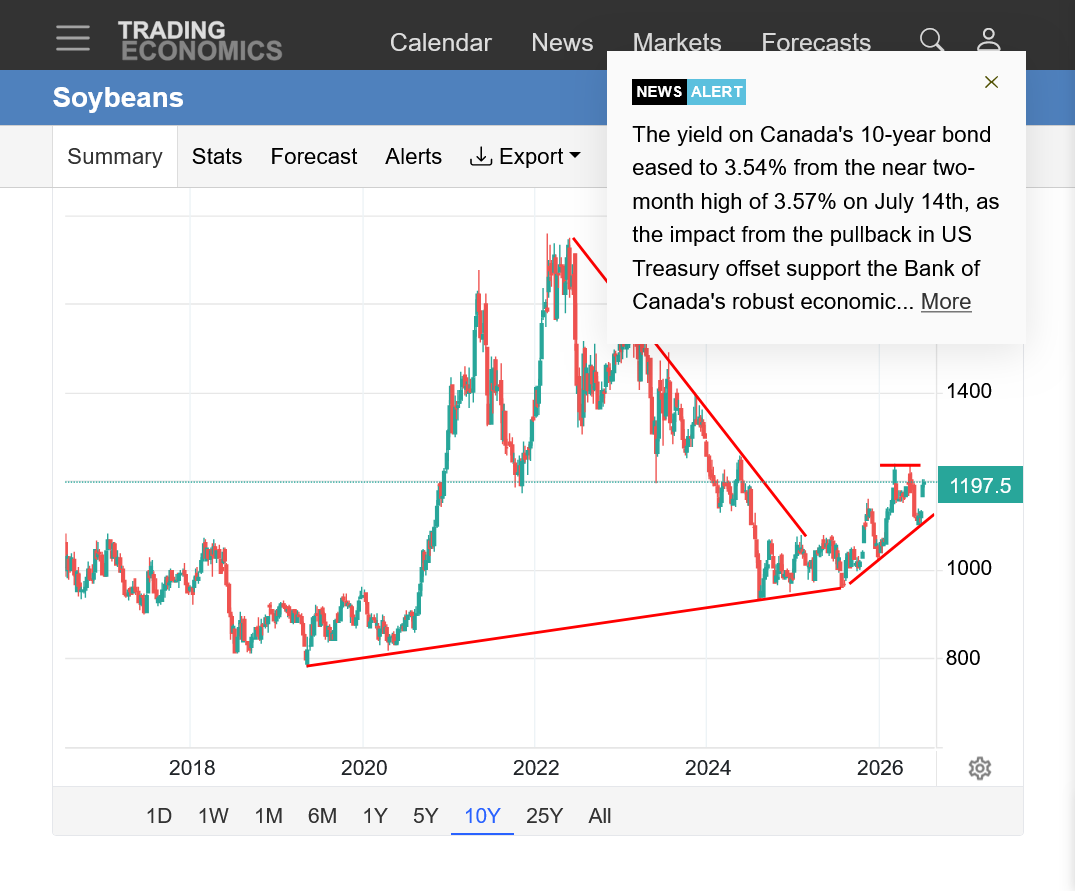This screenshot has height=891, width=1075.
Task: Open the user account icon
Action: [988, 40]
